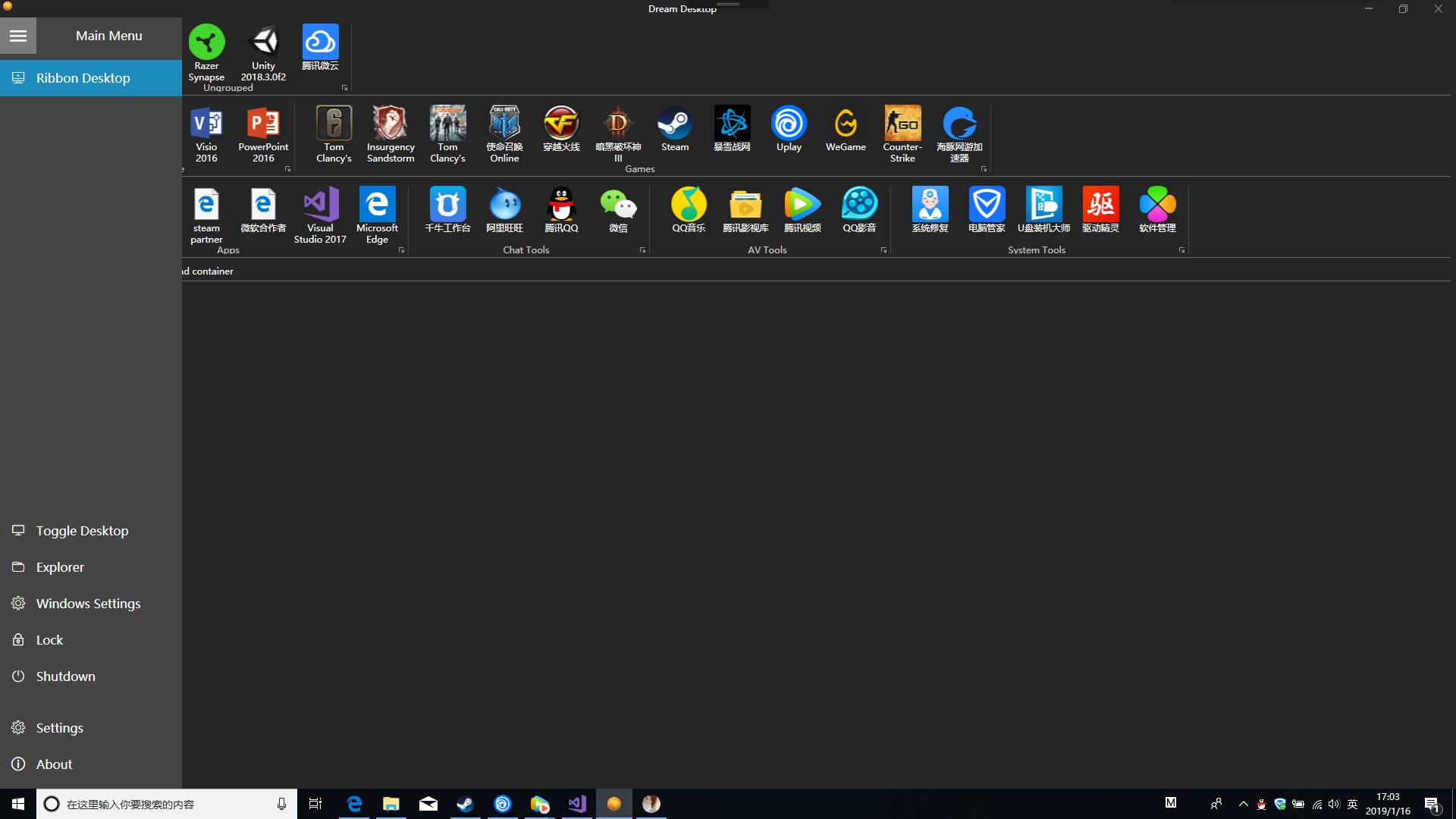Open 阿里旺旺 chat app
The width and height of the screenshot is (1456, 819).
[x=504, y=209]
